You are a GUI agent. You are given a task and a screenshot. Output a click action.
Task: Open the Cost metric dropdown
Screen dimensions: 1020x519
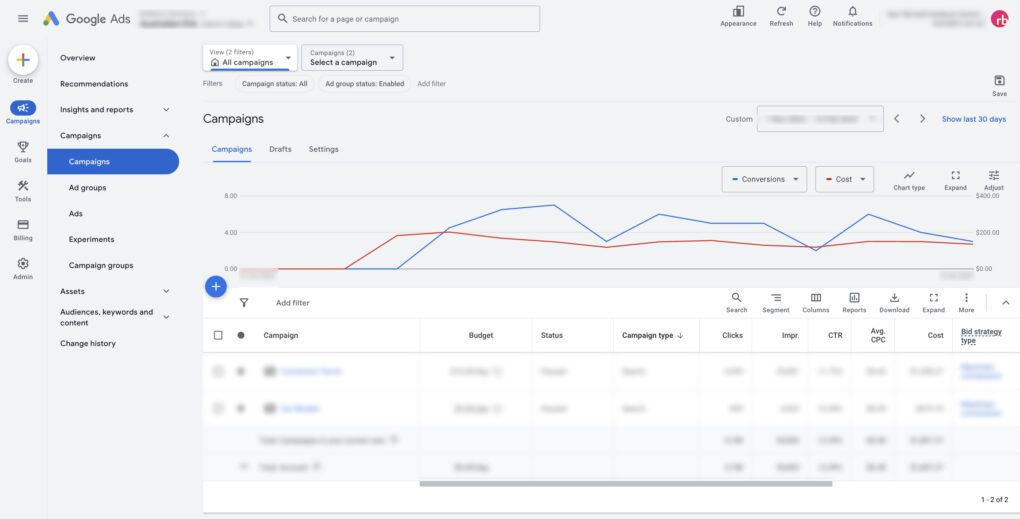tap(844, 180)
